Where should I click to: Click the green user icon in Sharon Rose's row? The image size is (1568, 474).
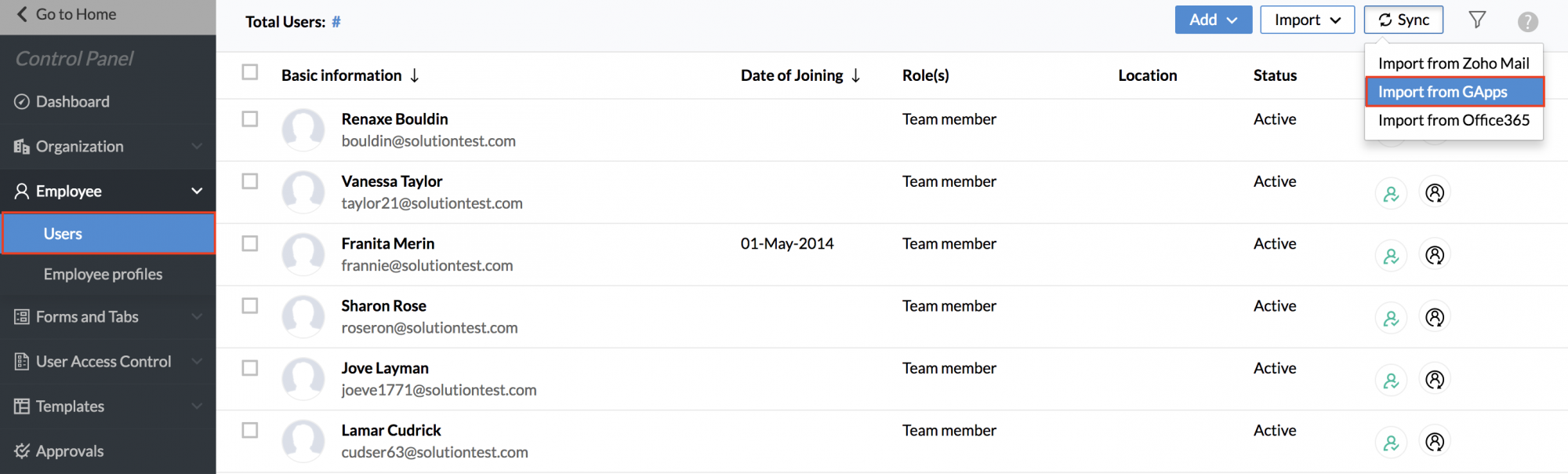coord(1391,319)
